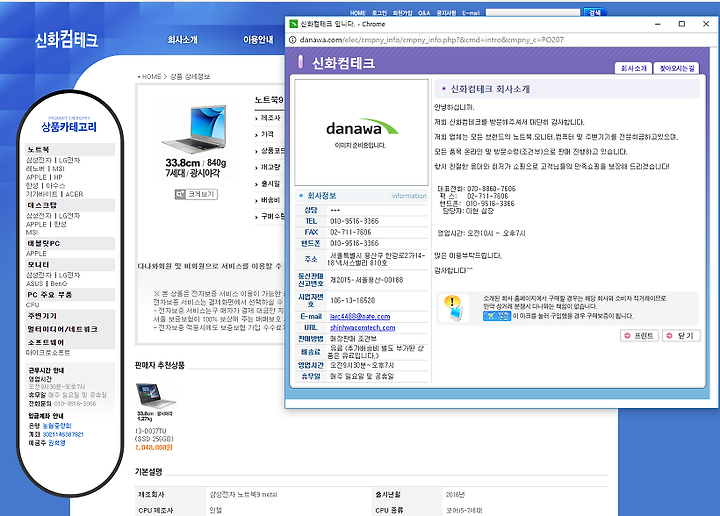Click the danawa logo image in the popup
This screenshot has height=516, width=720.
coord(362,129)
